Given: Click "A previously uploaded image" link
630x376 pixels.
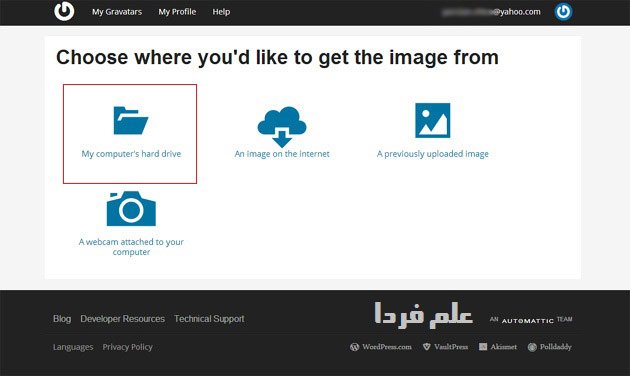Looking at the screenshot, I should 433,154.
